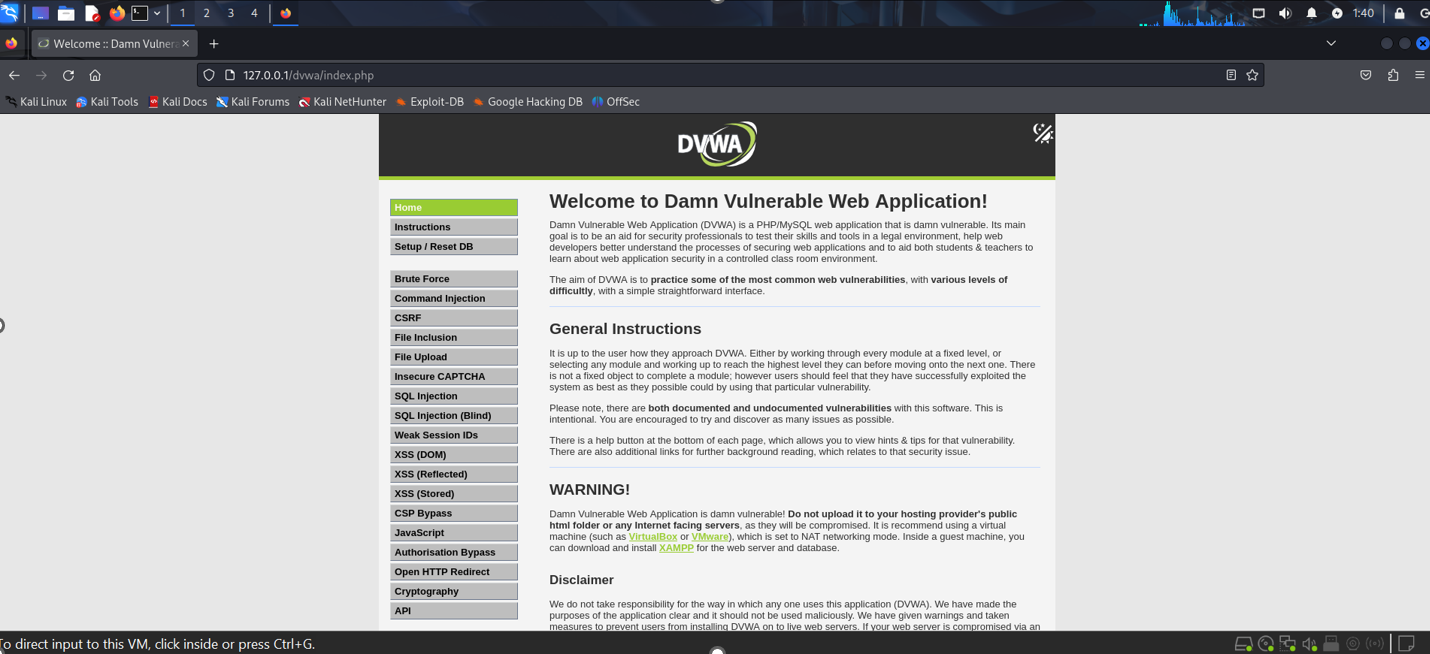Screen dimensions: 1430x654
Task: Select SQL Injection in the sidebar menu
Action: 453,396
